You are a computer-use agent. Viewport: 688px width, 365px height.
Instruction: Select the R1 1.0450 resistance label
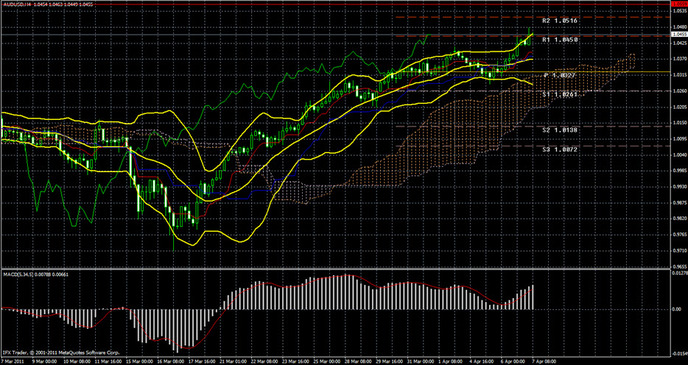coord(559,40)
